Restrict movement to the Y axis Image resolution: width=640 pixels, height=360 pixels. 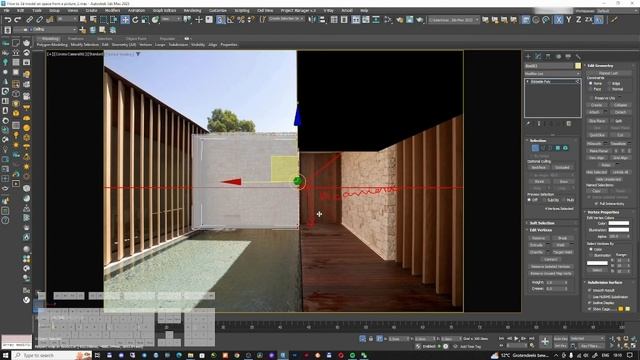click(x=569, y=20)
